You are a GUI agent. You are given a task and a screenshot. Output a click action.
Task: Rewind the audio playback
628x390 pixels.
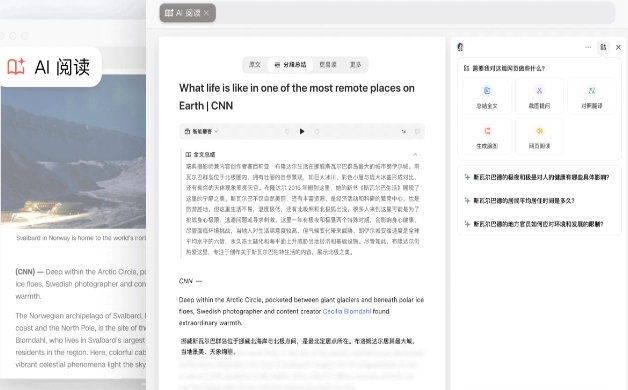point(287,131)
